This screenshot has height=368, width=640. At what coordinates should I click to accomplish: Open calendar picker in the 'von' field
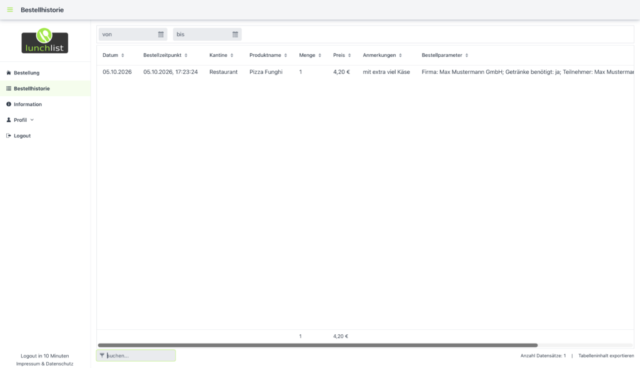(x=161, y=34)
